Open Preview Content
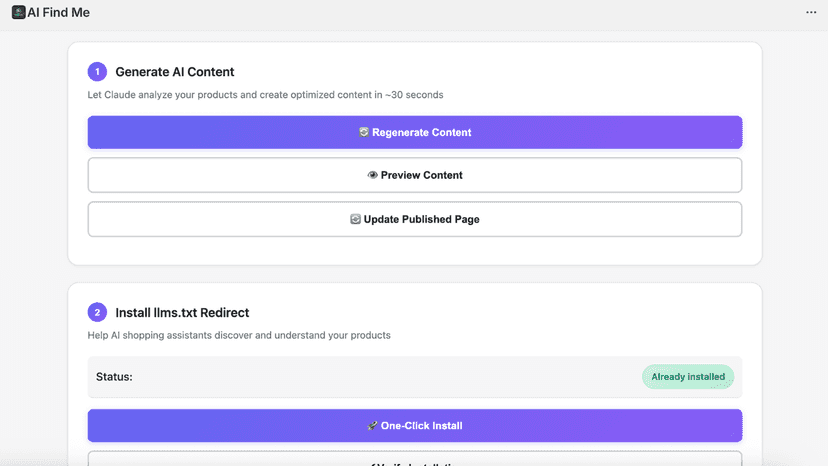The height and width of the screenshot is (466, 828). (415, 175)
